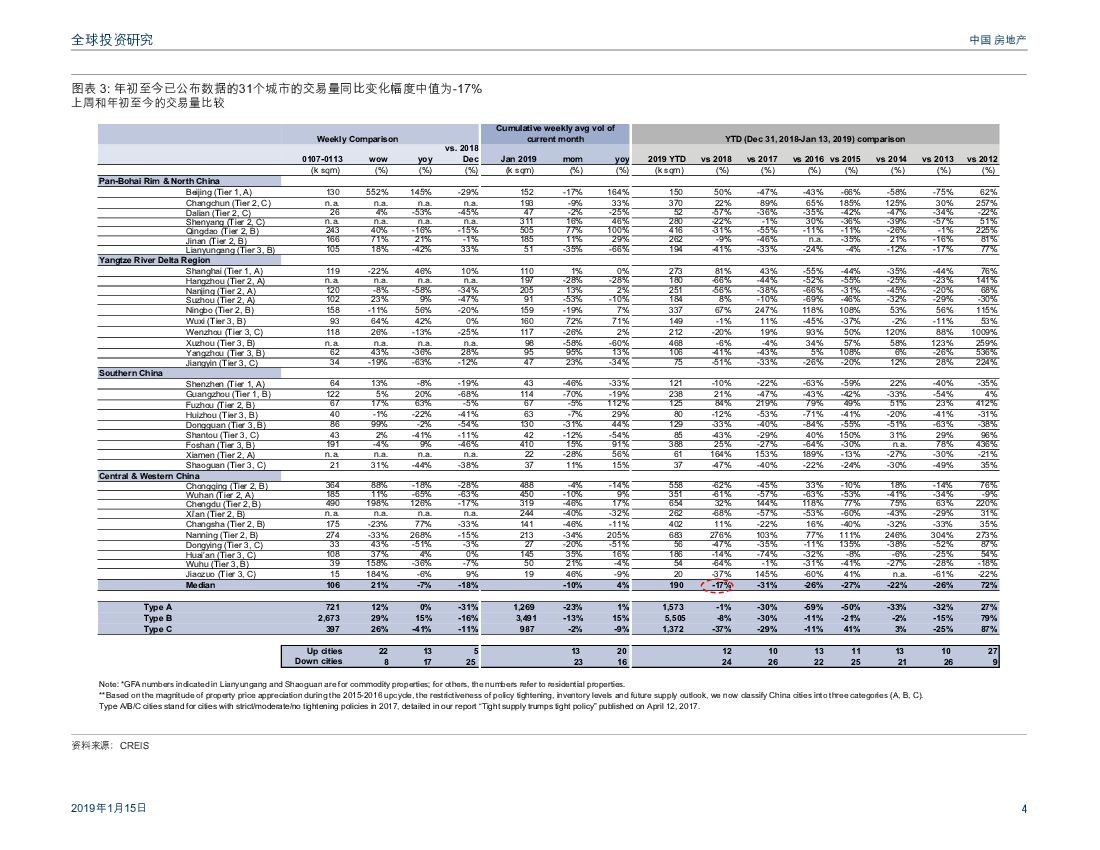Click the footer date '2019年1月15日'
This screenshot has width=1100, height=850.
[x=109, y=808]
